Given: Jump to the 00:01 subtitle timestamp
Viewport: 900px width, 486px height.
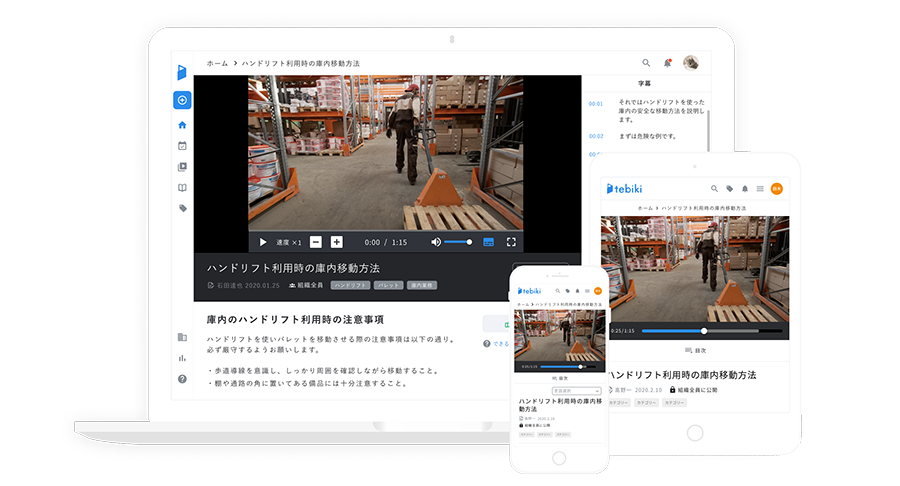Looking at the screenshot, I should click(596, 104).
